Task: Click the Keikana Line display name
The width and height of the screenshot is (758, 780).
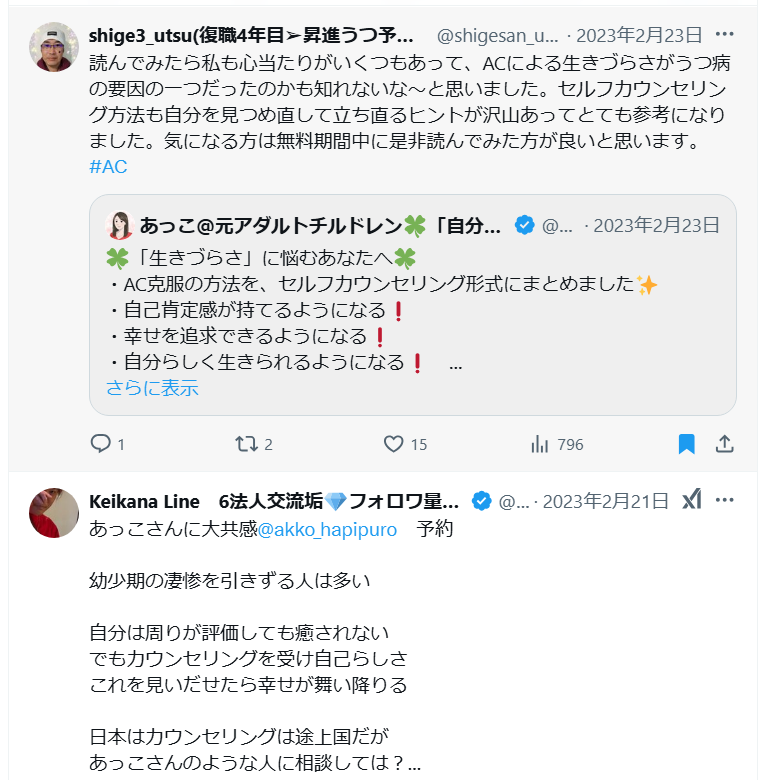Action: pos(273,500)
